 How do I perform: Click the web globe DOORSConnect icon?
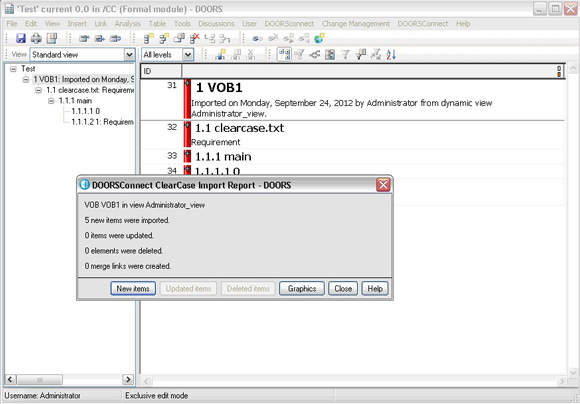tap(319, 38)
